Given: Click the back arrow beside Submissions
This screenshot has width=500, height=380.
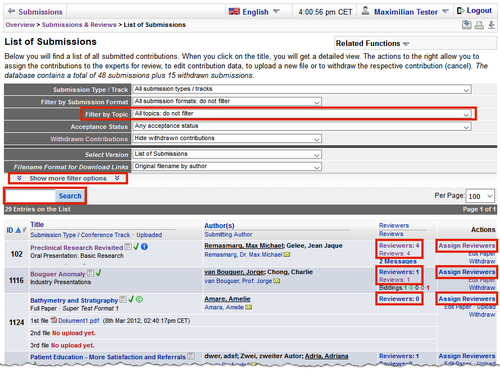Looking at the screenshot, I should [x=11, y=11].
